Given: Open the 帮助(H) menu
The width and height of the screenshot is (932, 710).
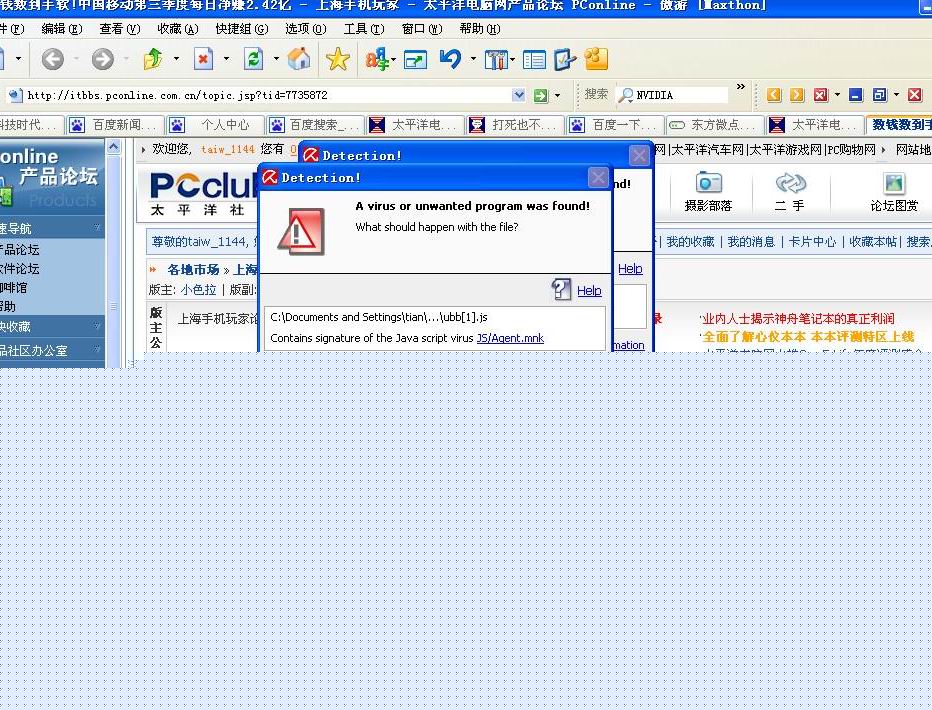Looking at the screenshot, I should click(x=480, y=29).
